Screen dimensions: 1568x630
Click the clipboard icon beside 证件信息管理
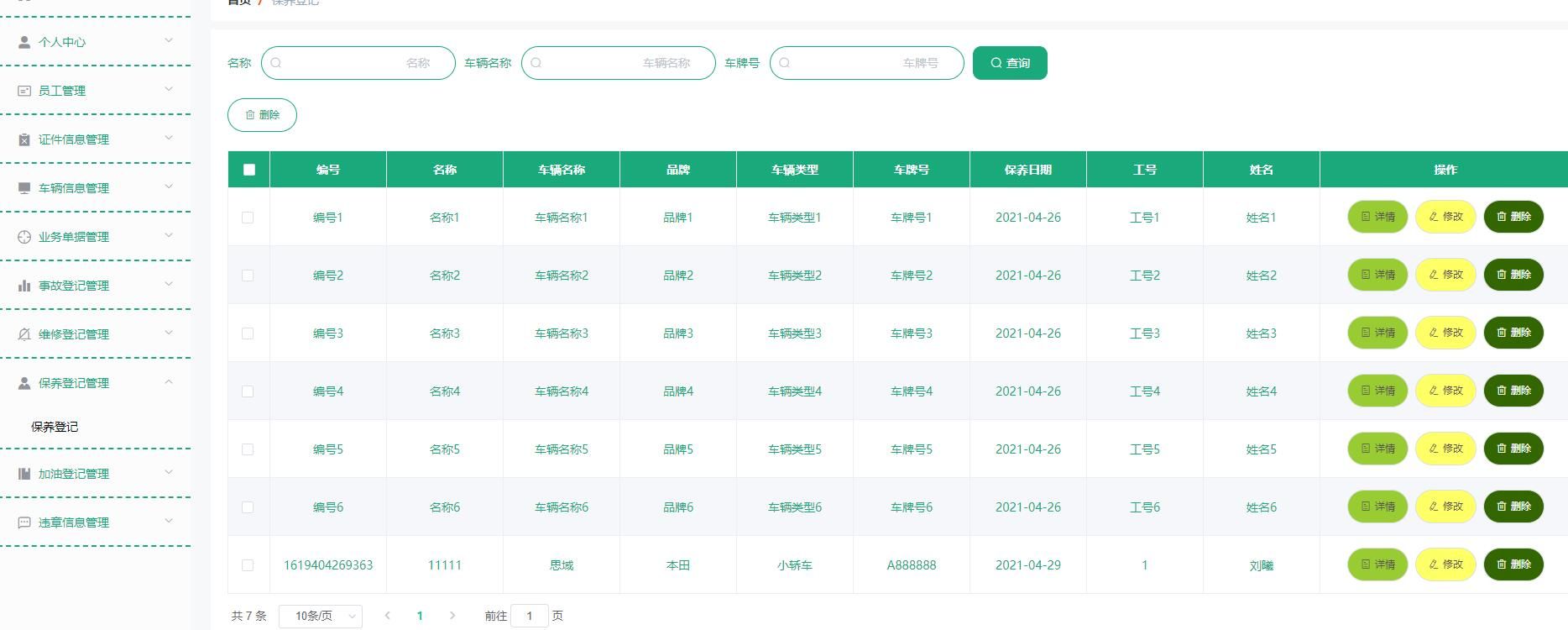click(x=24, y=139)
